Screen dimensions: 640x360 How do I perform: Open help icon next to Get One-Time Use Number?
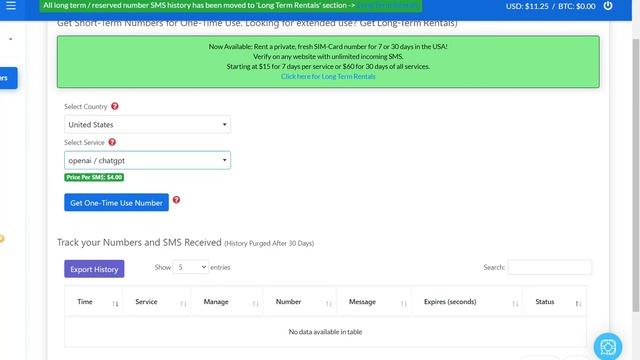point(176,200)
